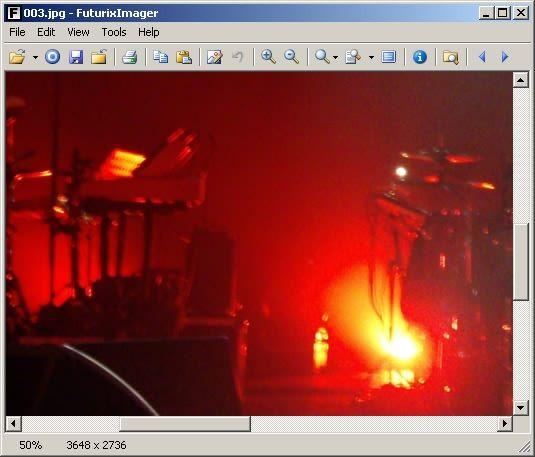The width and height of the screenshot is (535, 457).
Task: Expand the dropdown beside fit options icon
Action: pos(371,57)
